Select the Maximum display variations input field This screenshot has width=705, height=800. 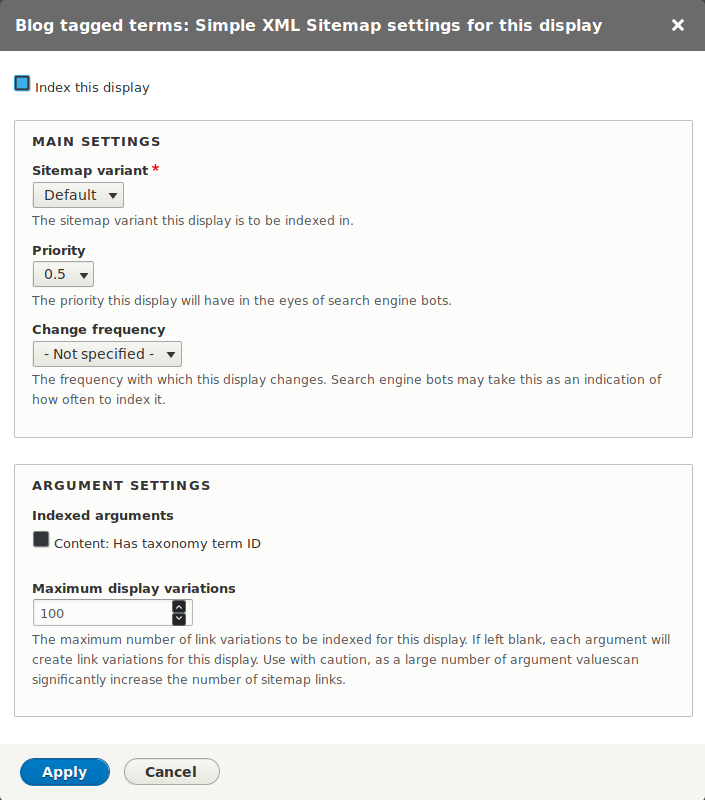pos(100,612)
